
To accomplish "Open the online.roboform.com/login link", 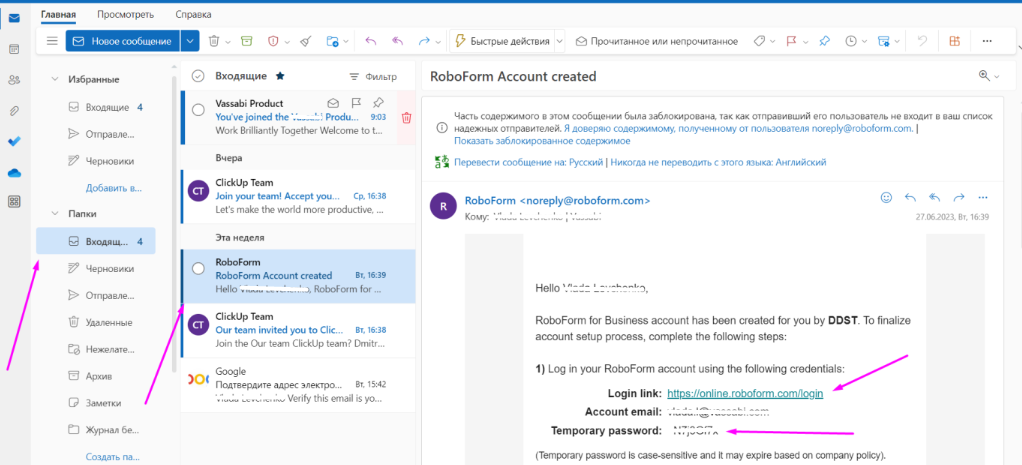I will pyautogui.click(x=745, y=393).
